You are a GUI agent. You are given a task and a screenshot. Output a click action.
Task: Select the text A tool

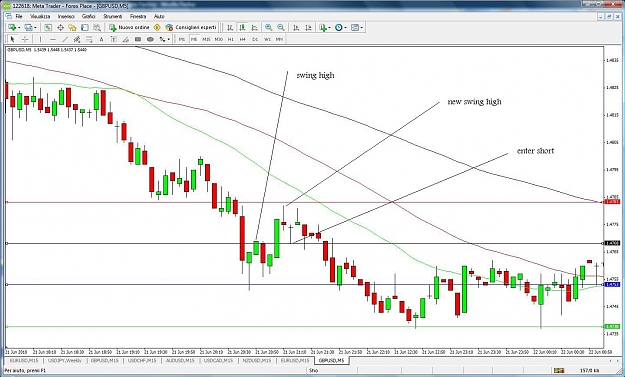coord(101,39)
